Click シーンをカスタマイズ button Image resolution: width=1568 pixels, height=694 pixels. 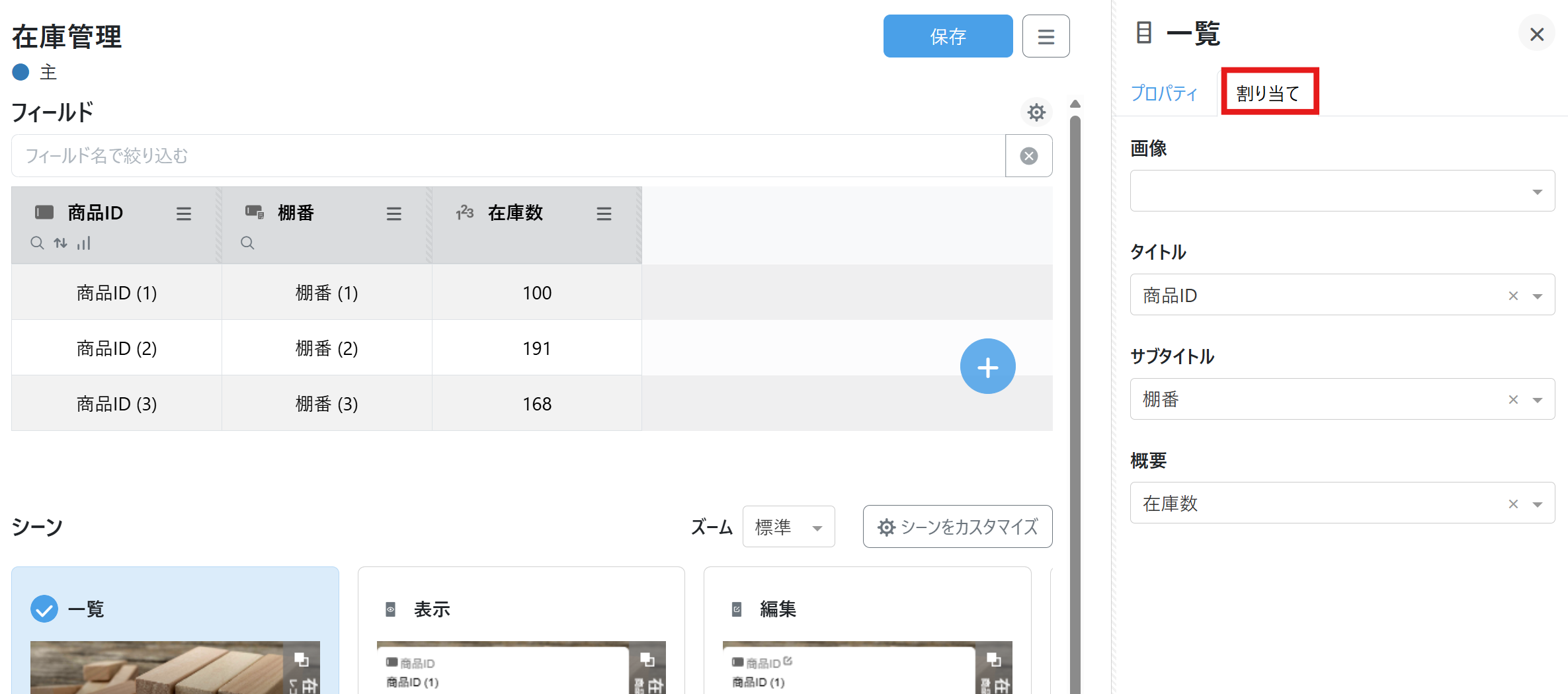click(x=957, y=527)
